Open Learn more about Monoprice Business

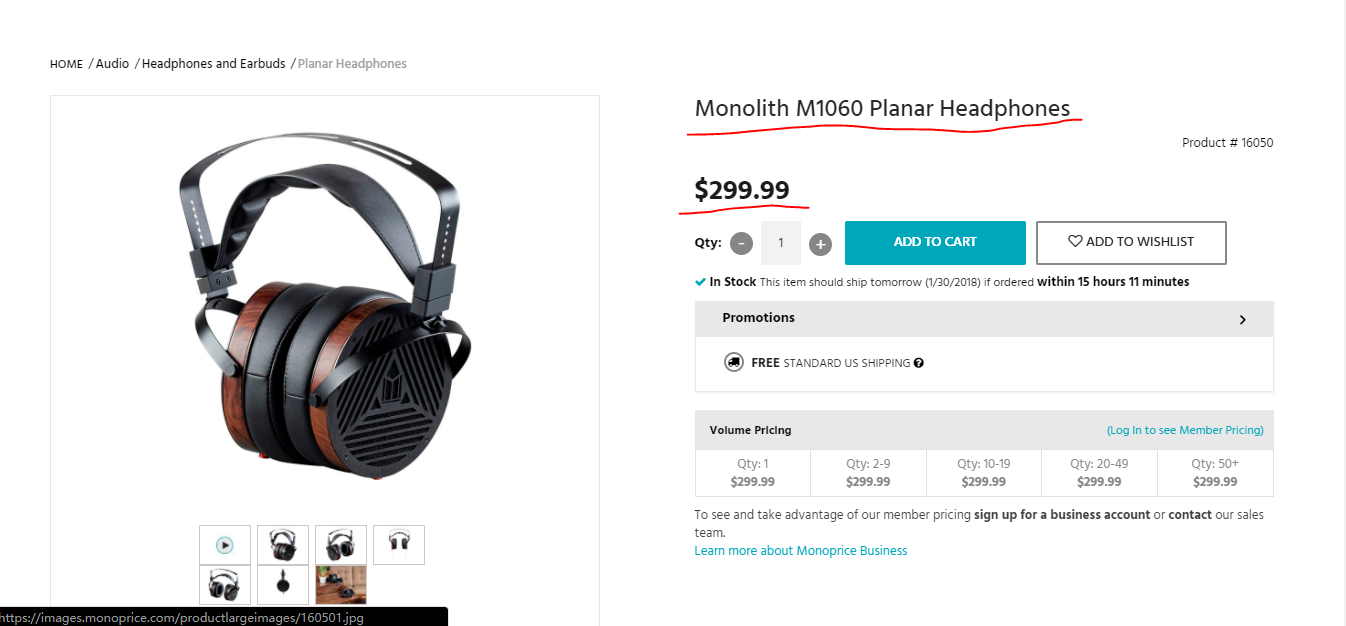point(801,551)
